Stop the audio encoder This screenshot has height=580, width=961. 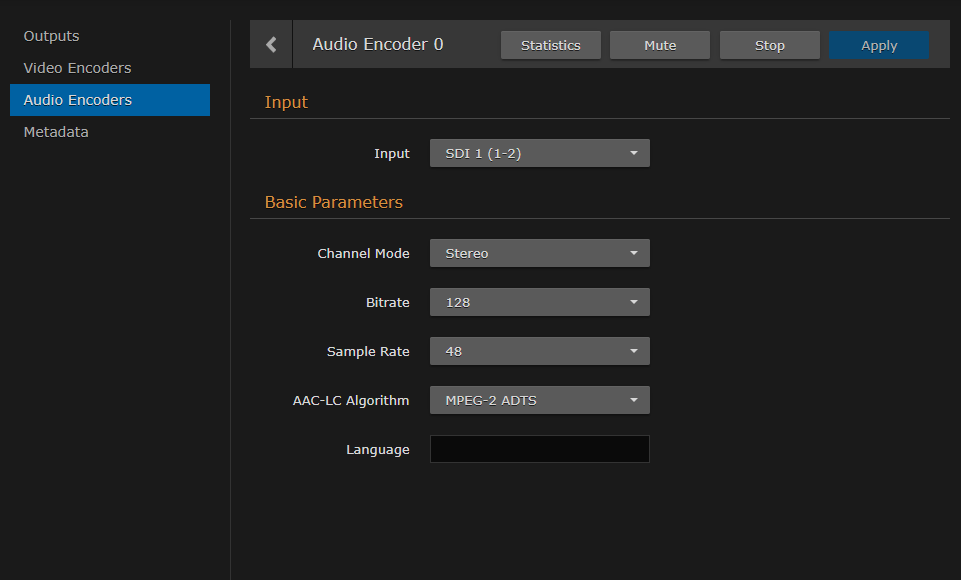pyautogui.click(x=769, y=45)
